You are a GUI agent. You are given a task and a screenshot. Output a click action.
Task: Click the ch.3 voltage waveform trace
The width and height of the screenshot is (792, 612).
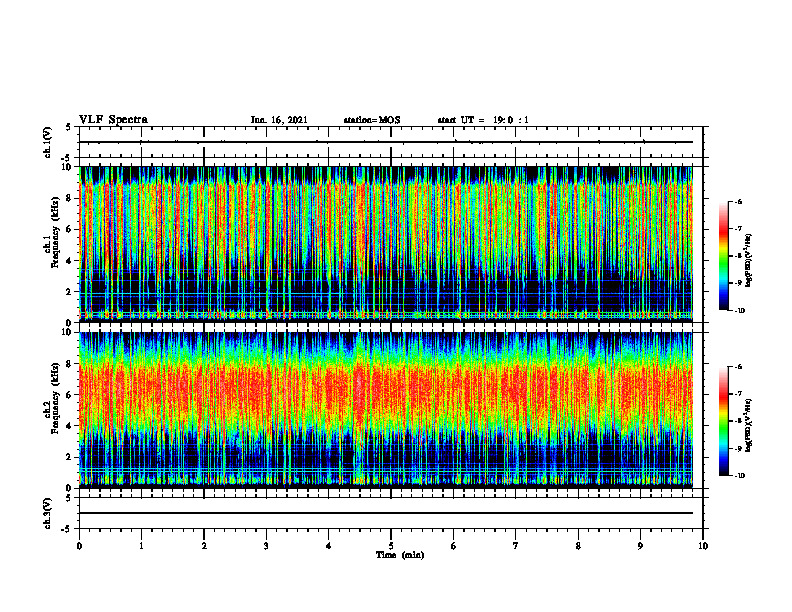(x=386, y=513)
